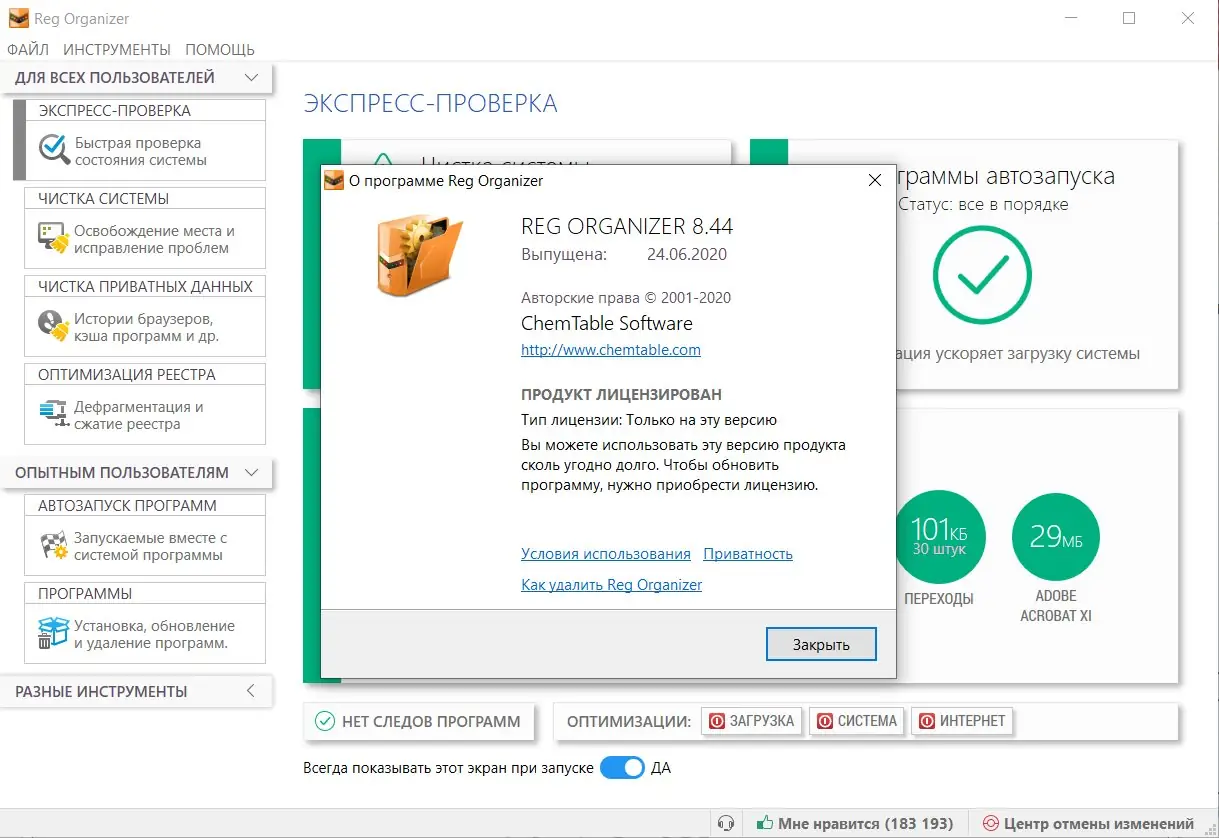Click the undo center lifebuoy icon

tap(990, 824)
